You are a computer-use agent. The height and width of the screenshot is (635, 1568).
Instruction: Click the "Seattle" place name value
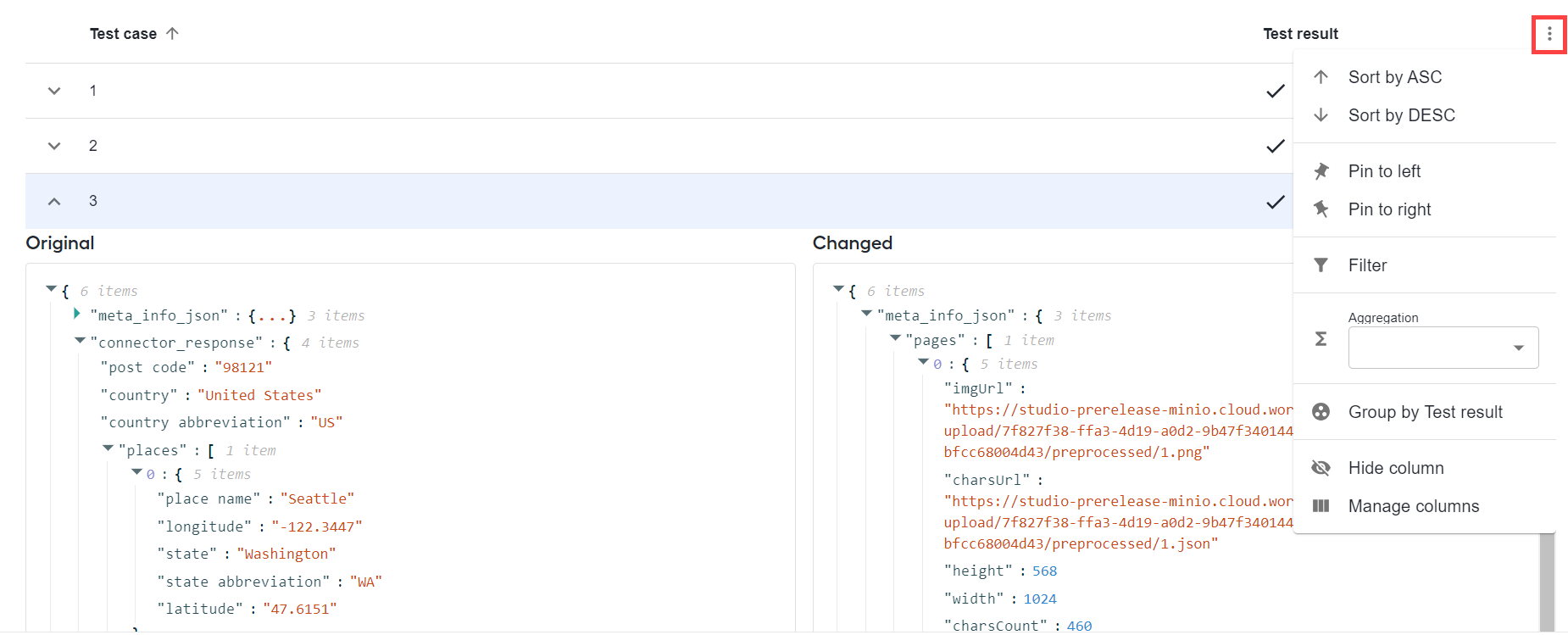[x=317, y=499]
